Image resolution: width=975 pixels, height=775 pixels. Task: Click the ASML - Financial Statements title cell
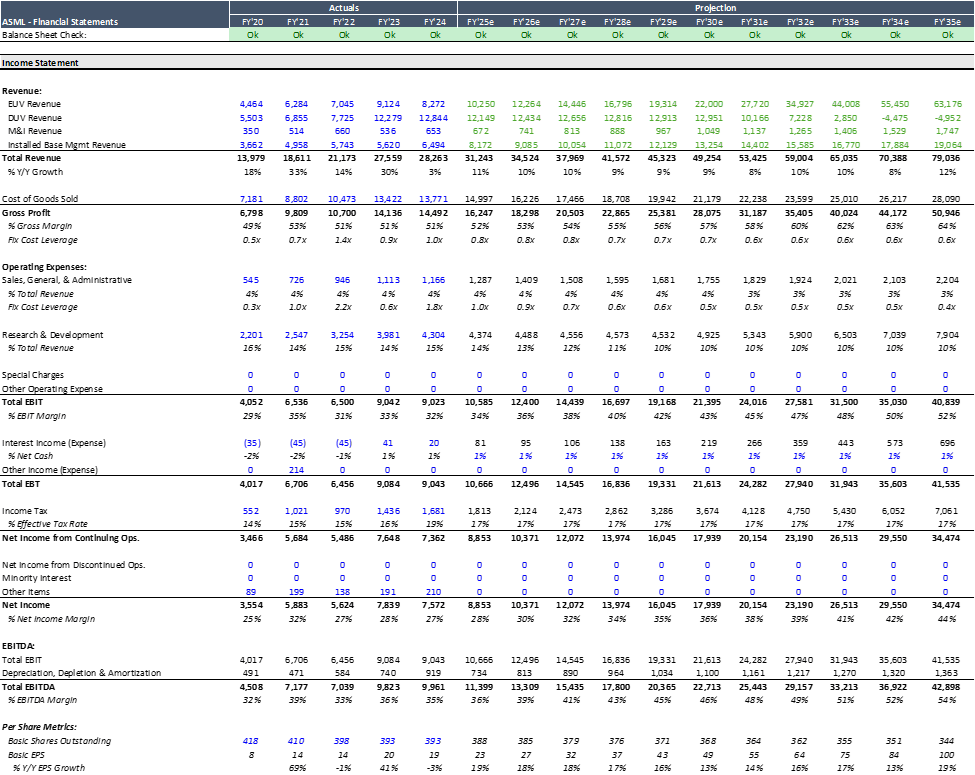pos(60,20)
